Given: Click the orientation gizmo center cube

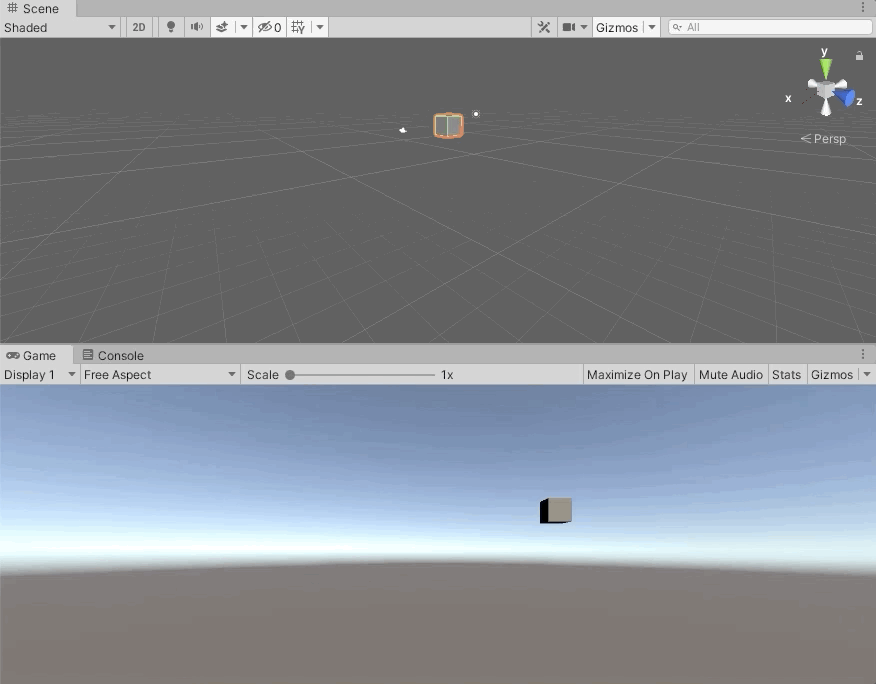Looking at the screenshot, I should 825,89.
